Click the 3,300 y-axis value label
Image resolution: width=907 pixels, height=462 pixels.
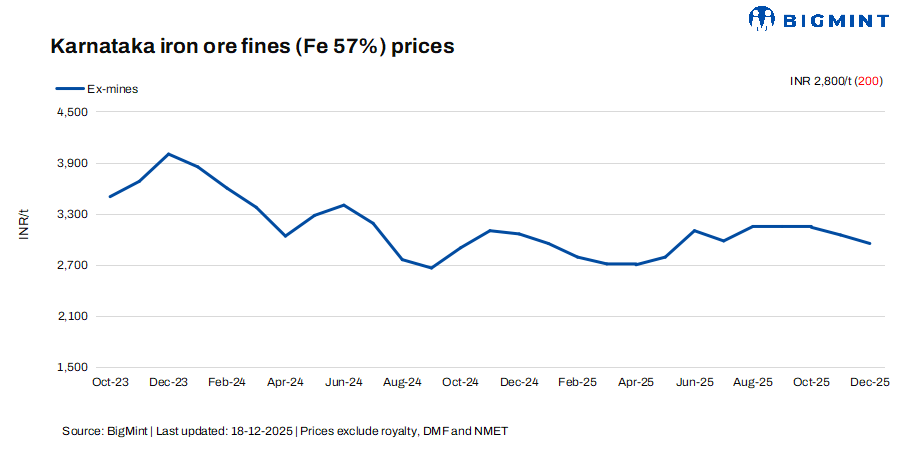click(74, 215)
